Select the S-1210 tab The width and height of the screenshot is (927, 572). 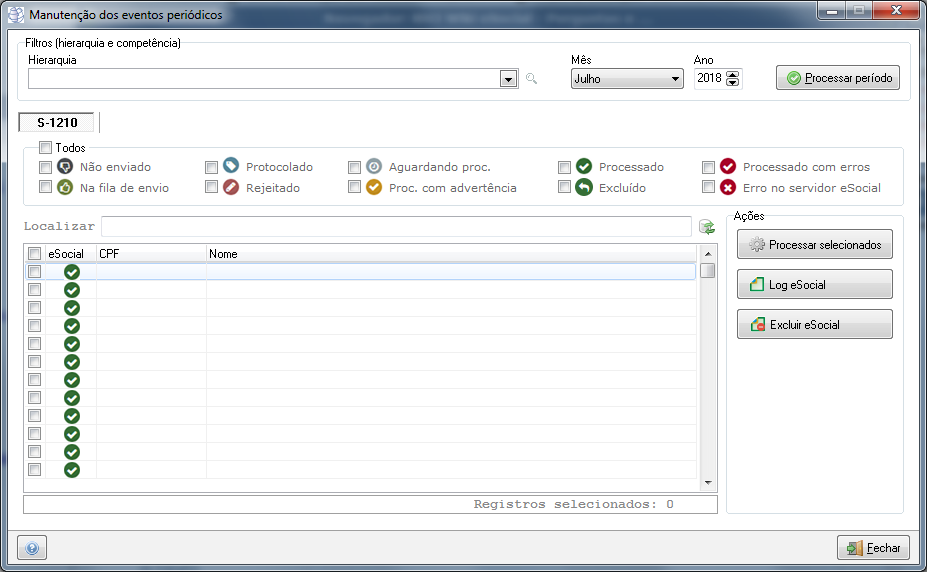57,123
